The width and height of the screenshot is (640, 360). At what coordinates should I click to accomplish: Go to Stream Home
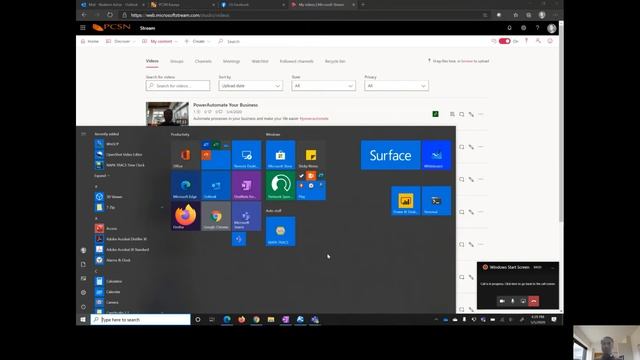pyautogui.click(x=90, y=41)
